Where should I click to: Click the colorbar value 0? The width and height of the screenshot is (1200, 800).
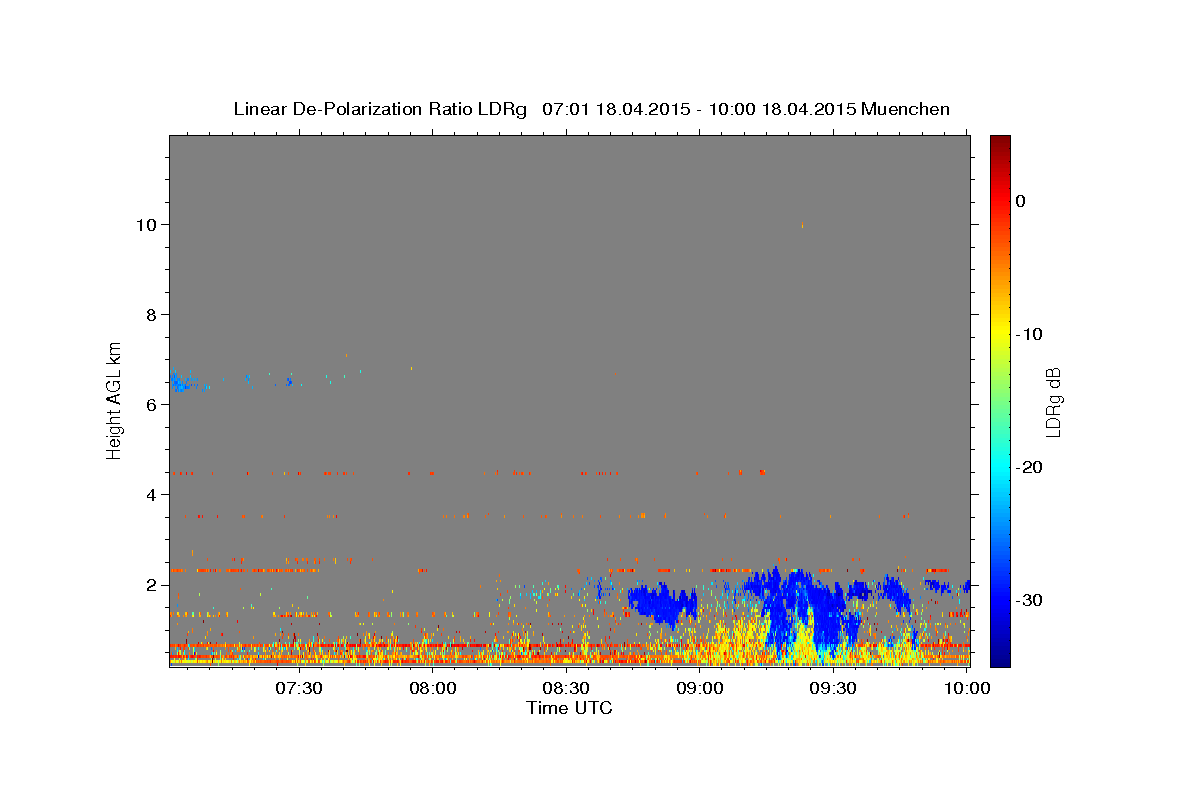[1021, 201]
